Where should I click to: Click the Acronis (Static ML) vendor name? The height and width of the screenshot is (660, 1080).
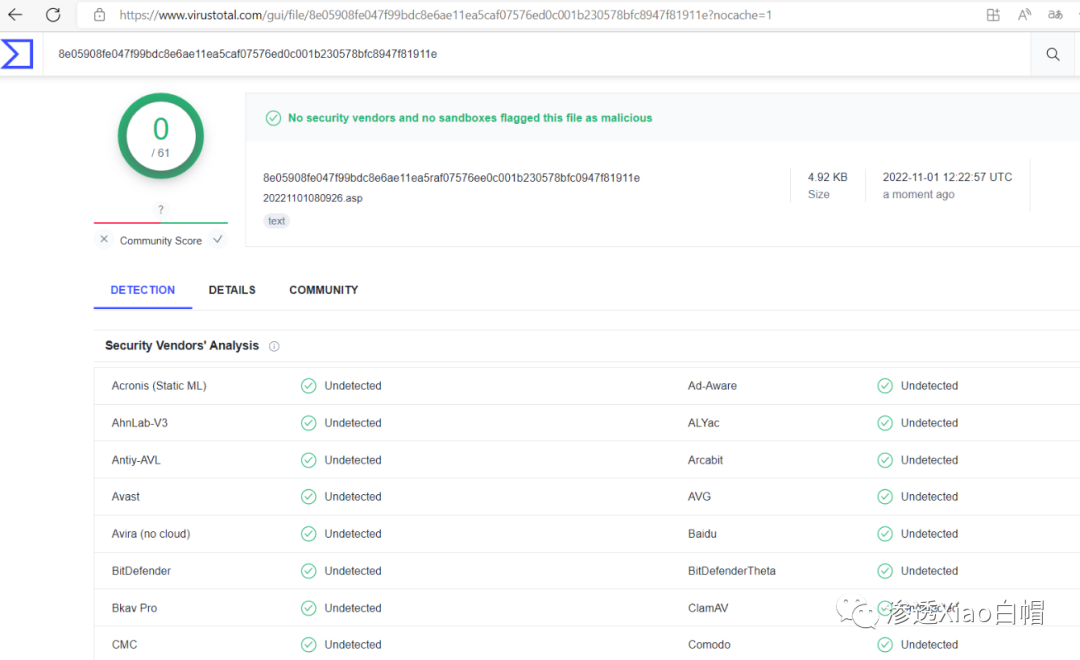coord(159,386)
